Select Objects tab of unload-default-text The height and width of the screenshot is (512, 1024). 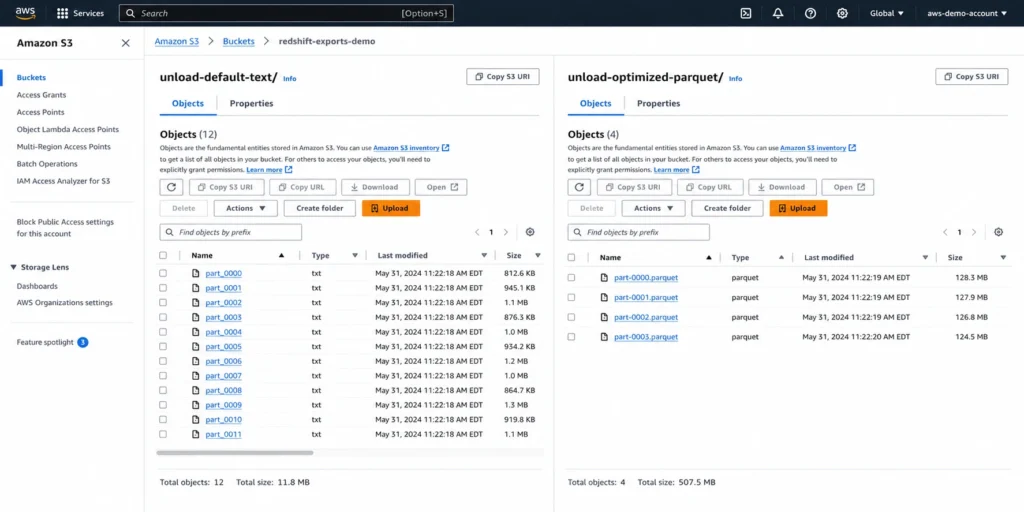[187, 103]
